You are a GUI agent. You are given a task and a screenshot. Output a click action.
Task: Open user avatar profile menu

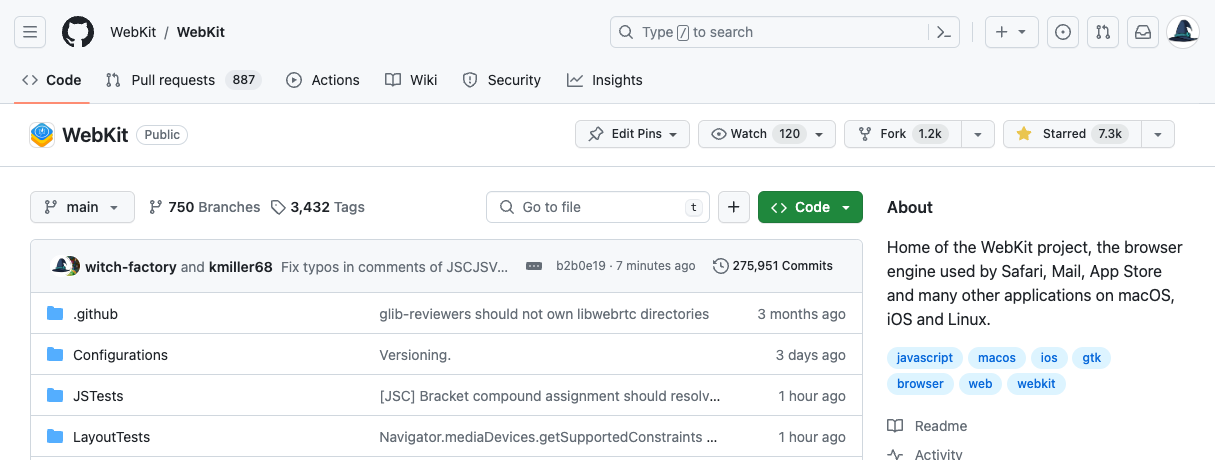coord(1183,32)
